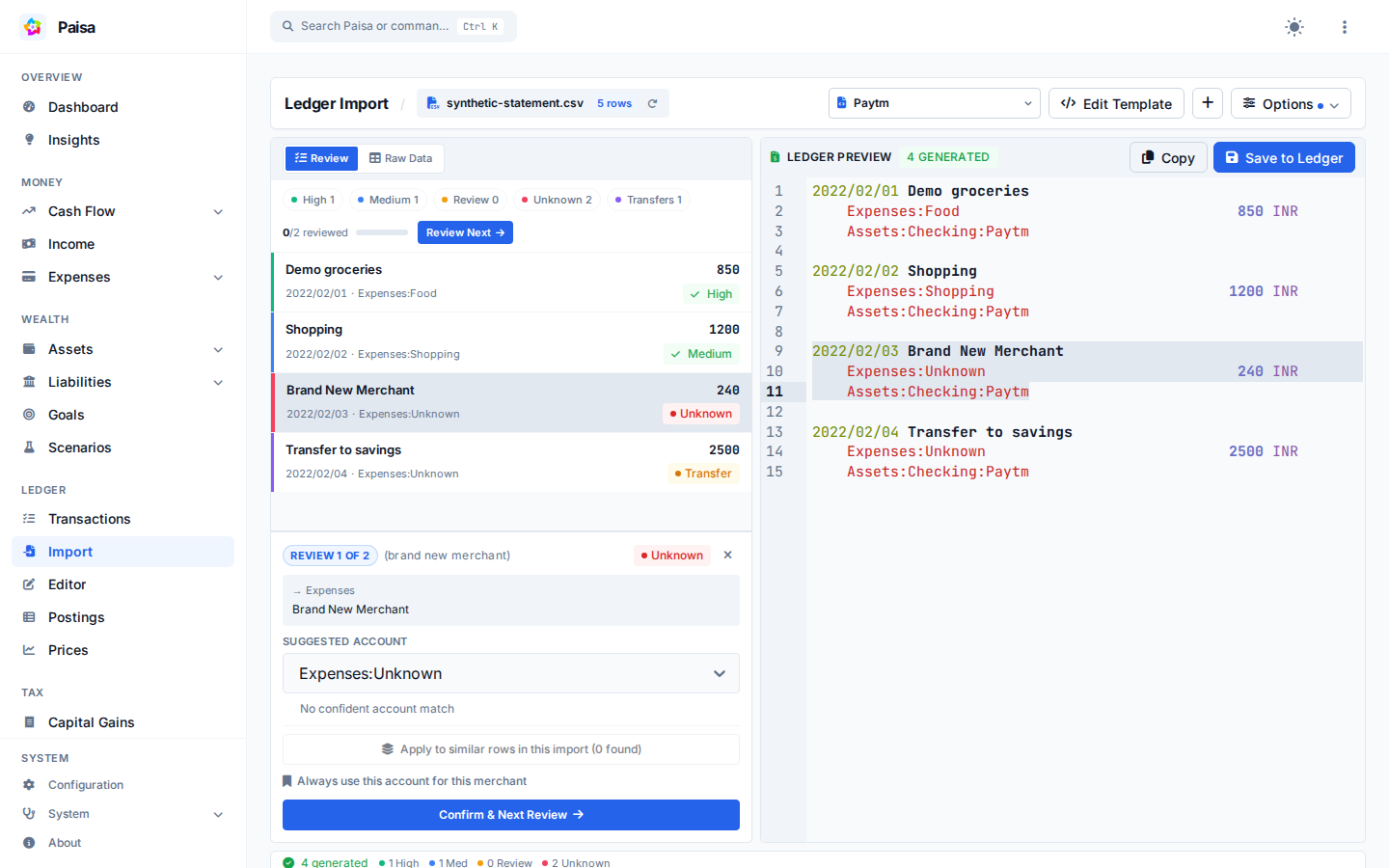Switch to the Review tab
Image resolution: width=1389 pixels, height=868 pixels.
[x=321, y=158]
